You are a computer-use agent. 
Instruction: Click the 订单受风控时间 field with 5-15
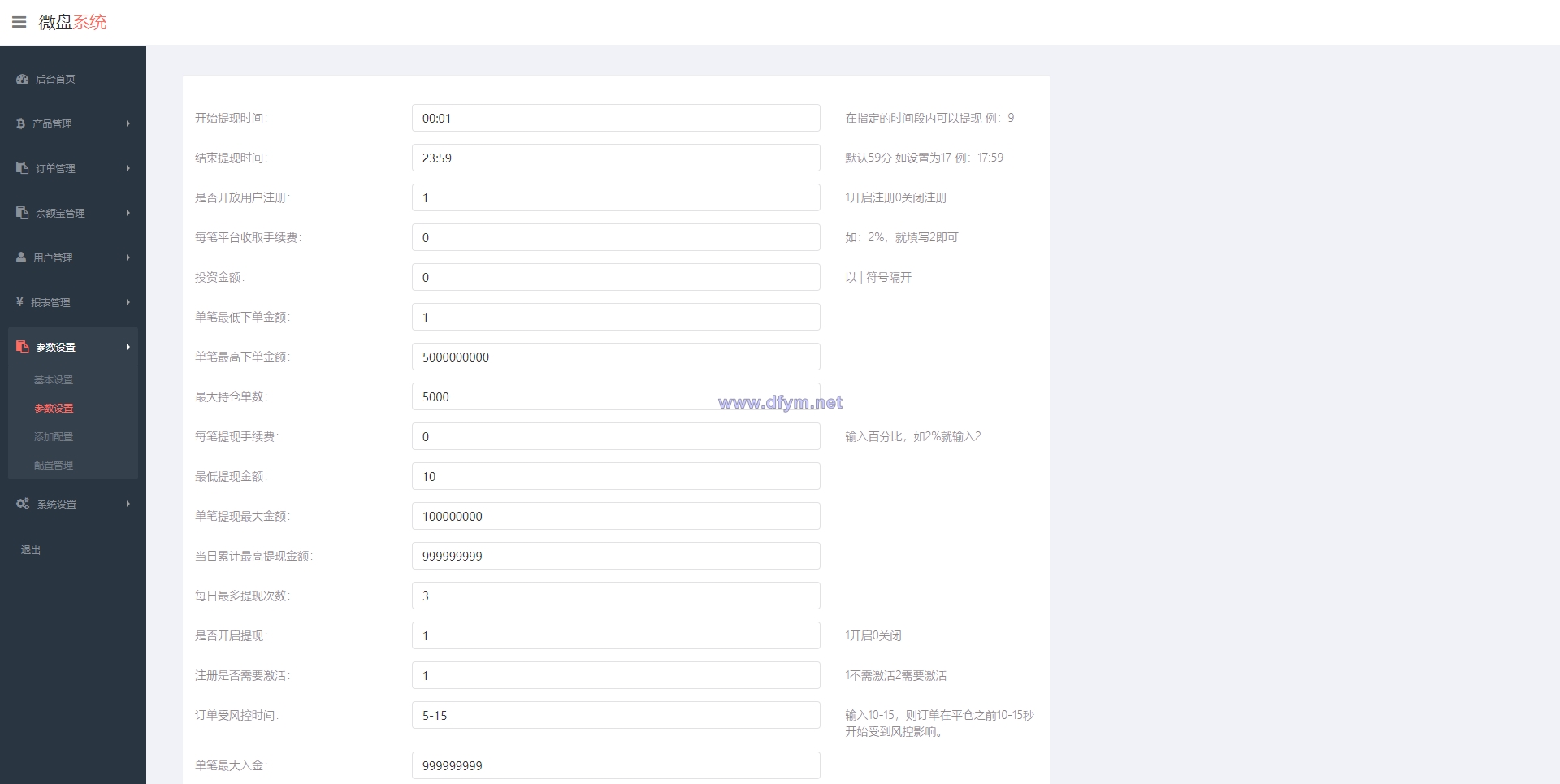616,715
